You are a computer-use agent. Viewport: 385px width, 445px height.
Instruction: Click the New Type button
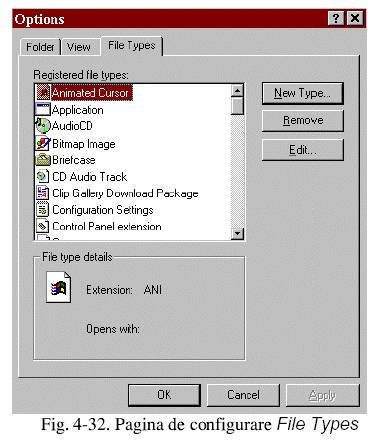tap(303, 93)
